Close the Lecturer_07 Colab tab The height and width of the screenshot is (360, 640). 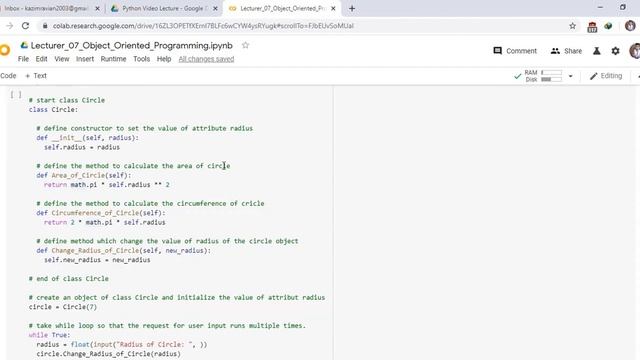[333, 8]
